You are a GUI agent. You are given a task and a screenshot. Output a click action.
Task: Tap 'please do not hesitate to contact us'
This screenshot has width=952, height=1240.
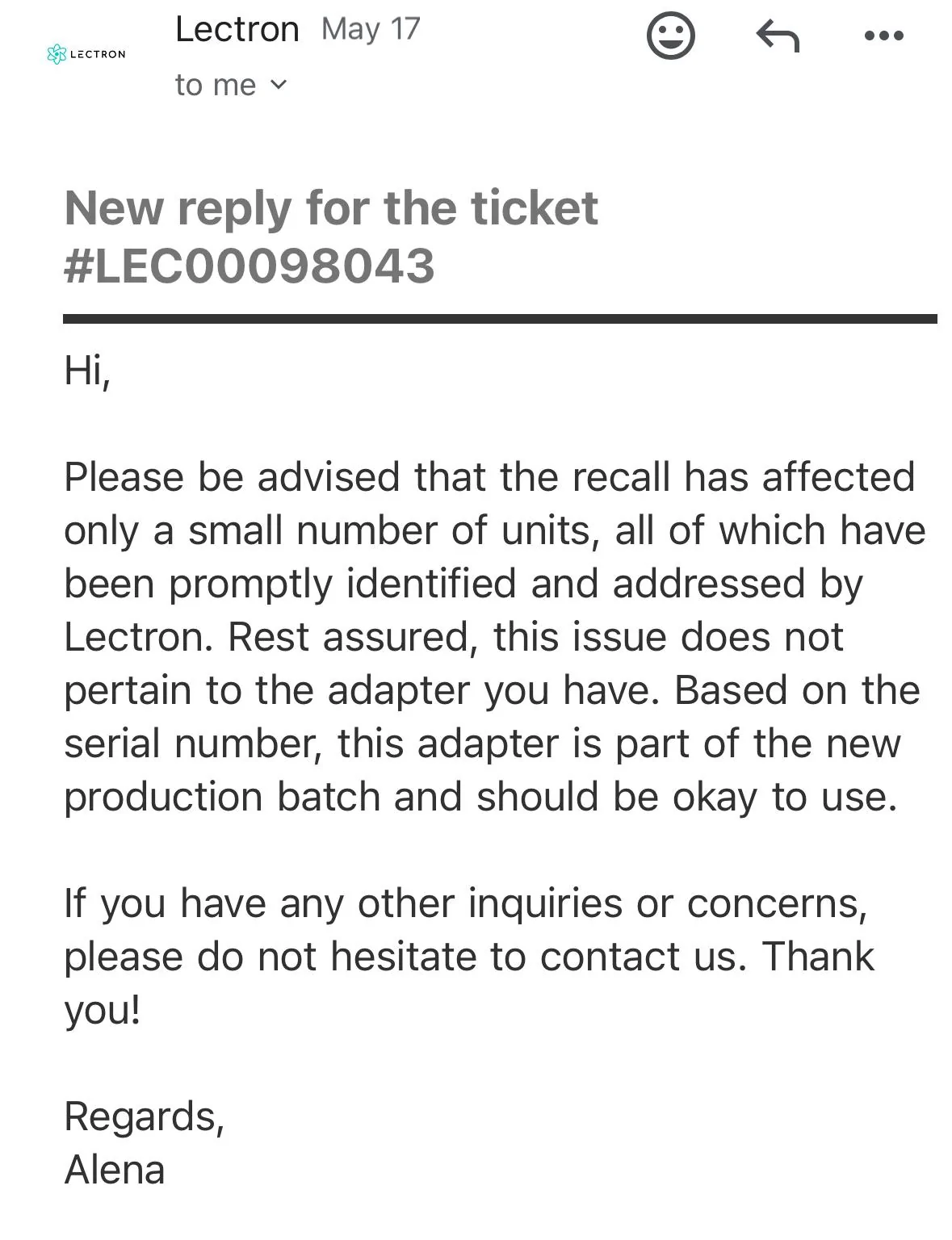pyautogui.click(x=405, y=957)
